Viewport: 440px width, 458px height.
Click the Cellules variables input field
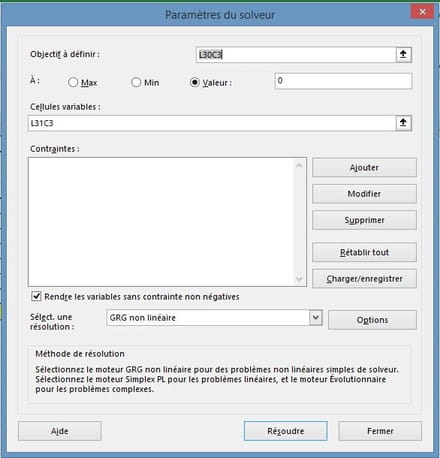click(212, 123)
